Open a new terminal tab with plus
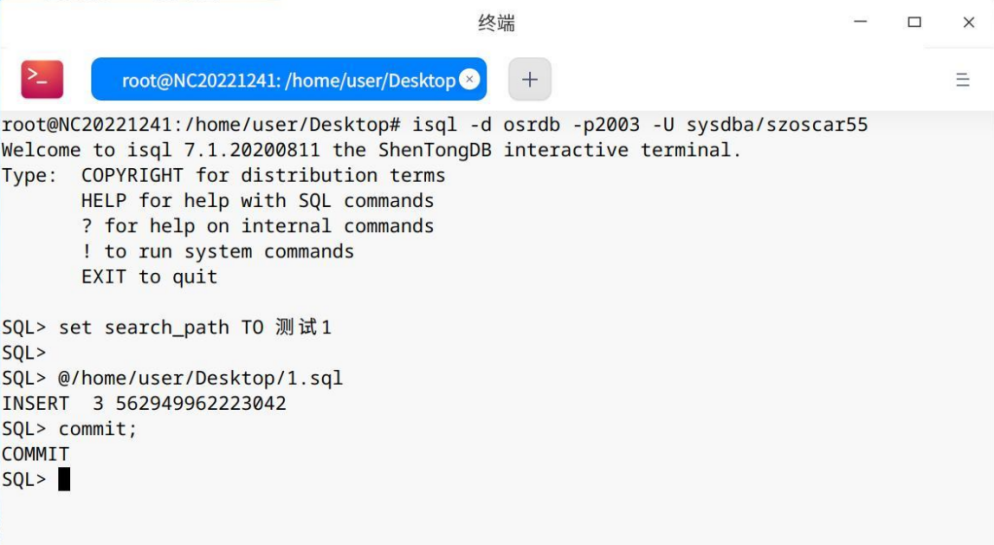Image resolution: width=994 pixels, height=545 pixels. (x=529, y=80)
